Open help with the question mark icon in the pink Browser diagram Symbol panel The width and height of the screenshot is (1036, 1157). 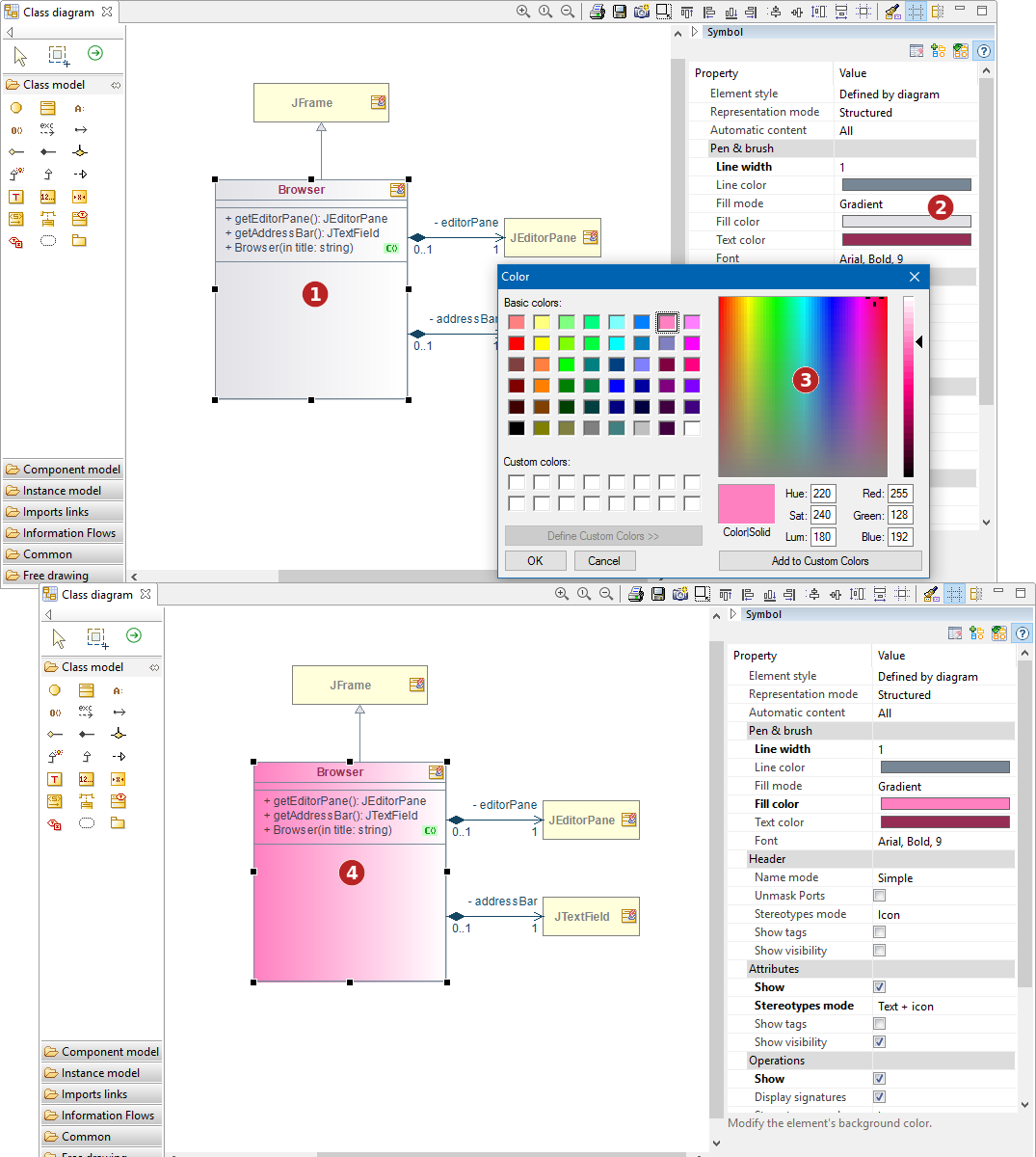(1023, 633)
